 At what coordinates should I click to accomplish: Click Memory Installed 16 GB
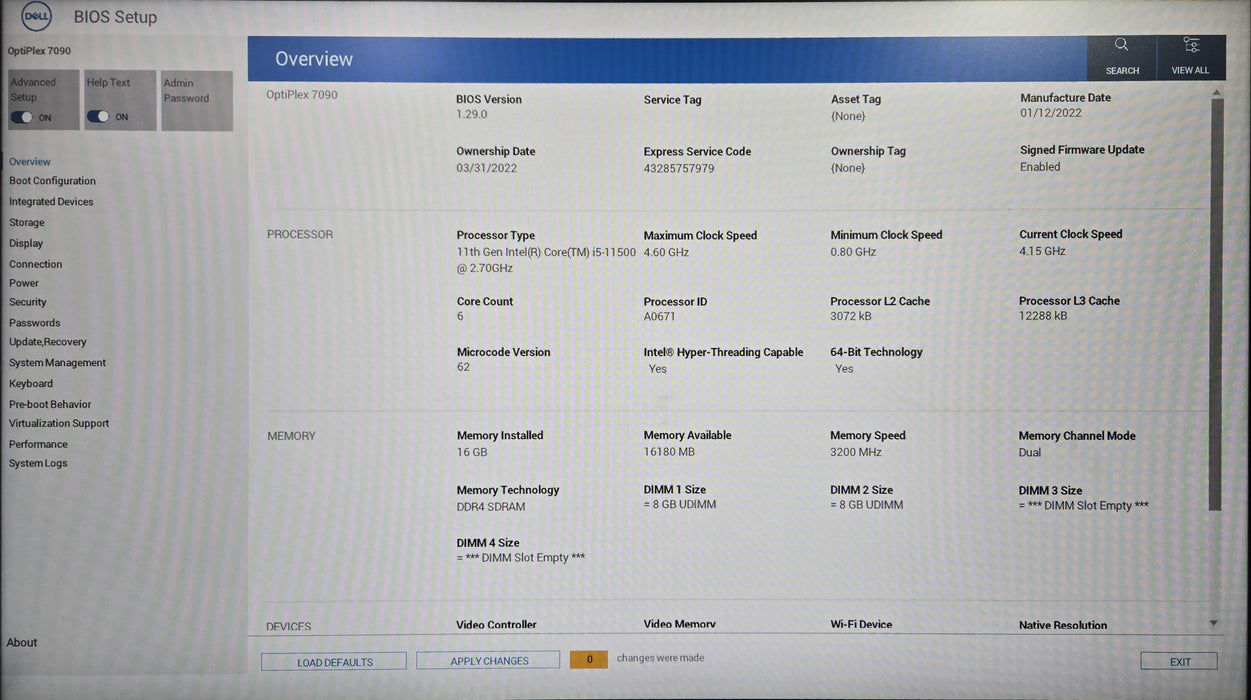tap(472, 452)
